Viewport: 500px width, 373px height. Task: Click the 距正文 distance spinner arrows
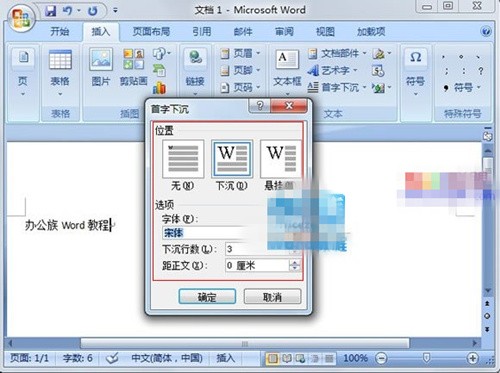(295, 266)
